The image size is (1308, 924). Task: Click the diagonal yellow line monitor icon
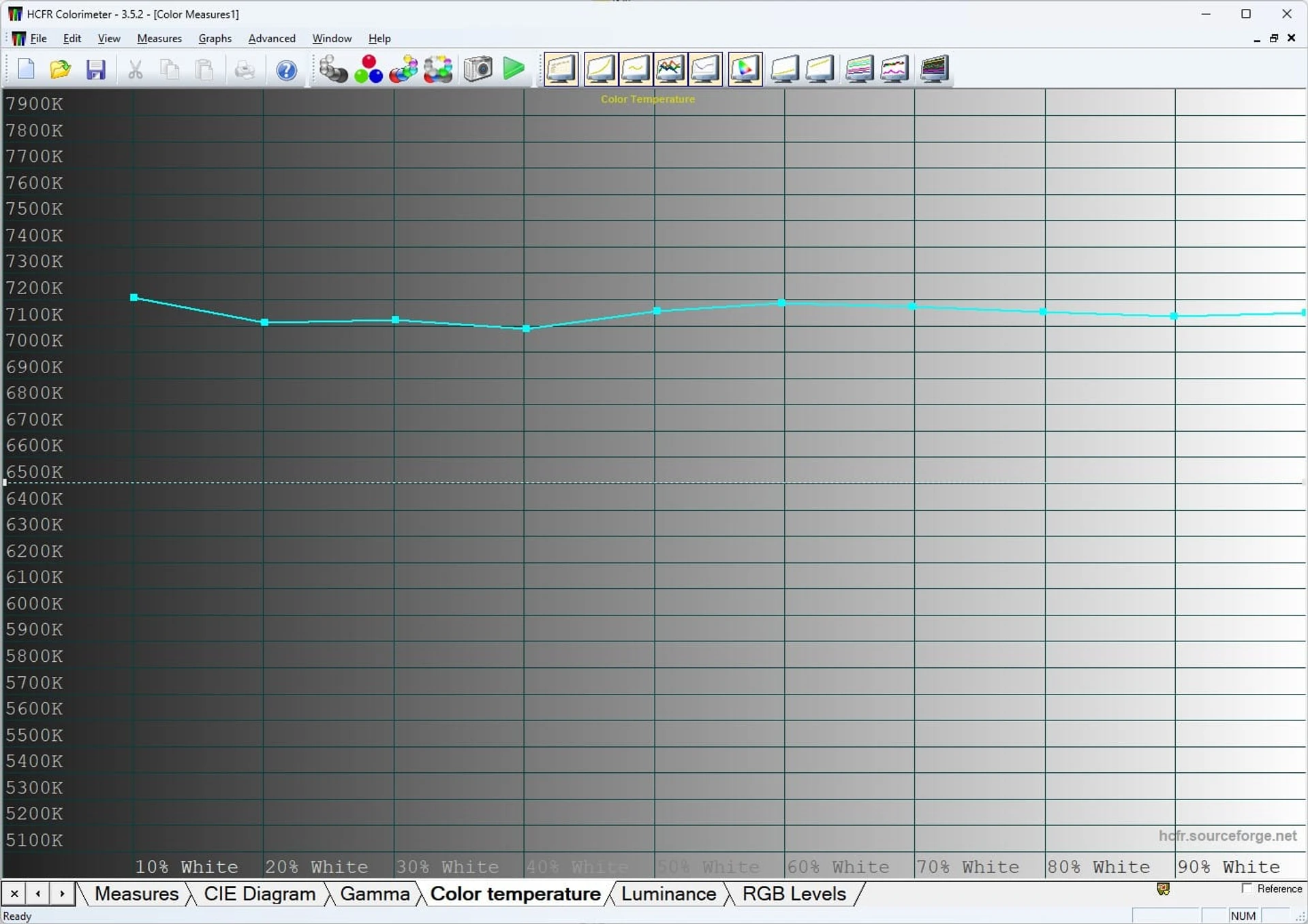point(820,69)
